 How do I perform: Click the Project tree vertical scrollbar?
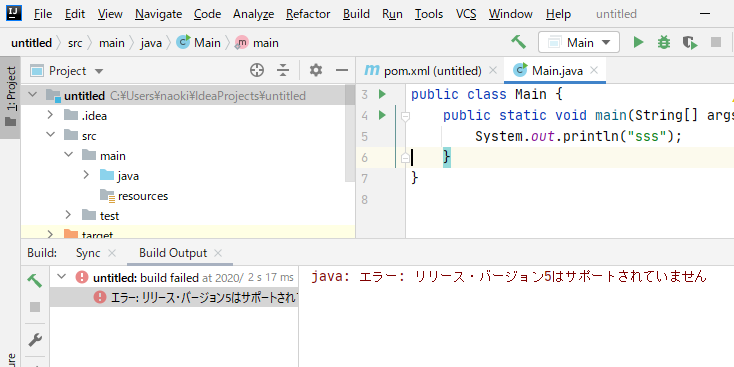coord(350,133)
